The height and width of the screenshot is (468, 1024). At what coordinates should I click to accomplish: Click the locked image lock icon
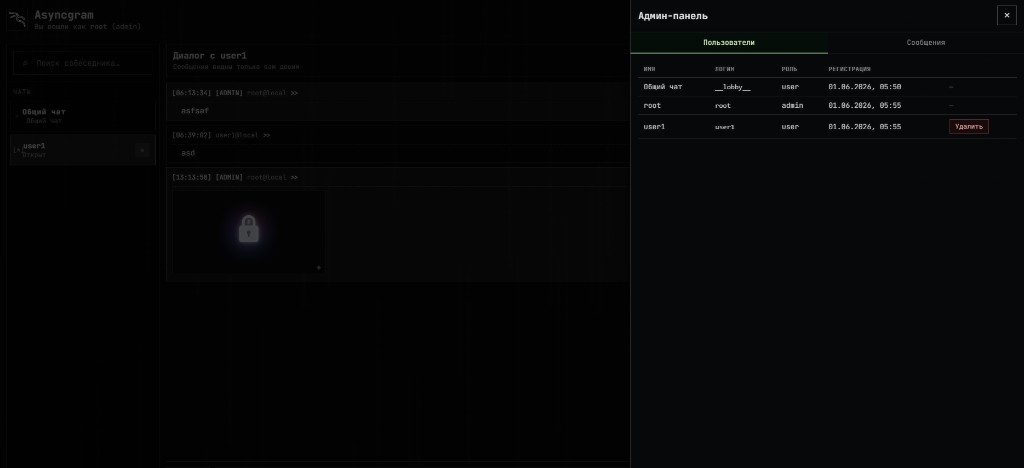(248, 229)
